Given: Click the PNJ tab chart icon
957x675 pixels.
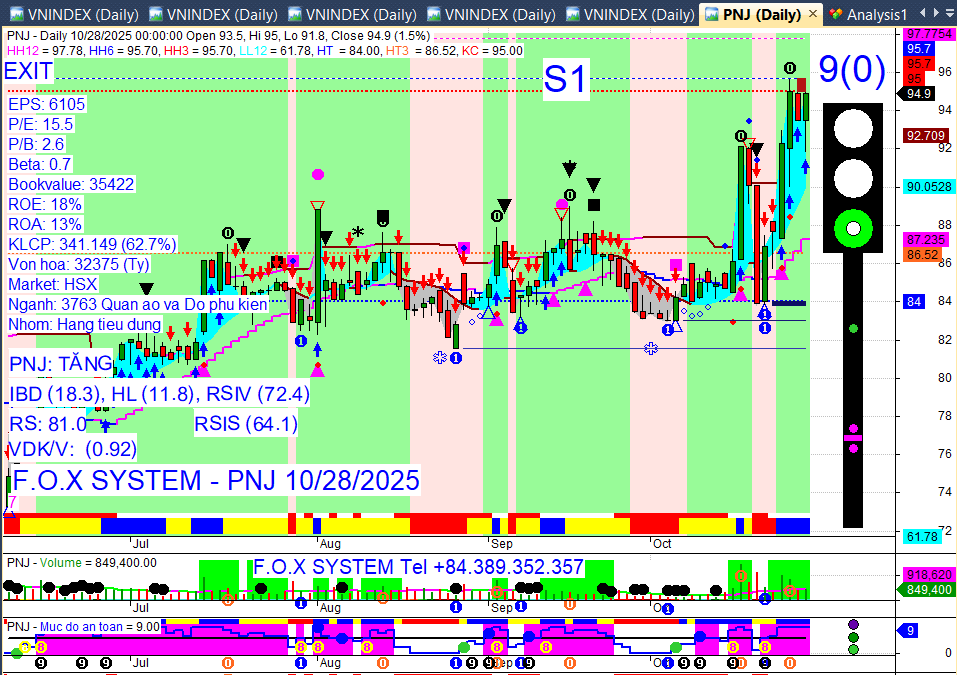Looking at the screenshot, I should 712,13.
